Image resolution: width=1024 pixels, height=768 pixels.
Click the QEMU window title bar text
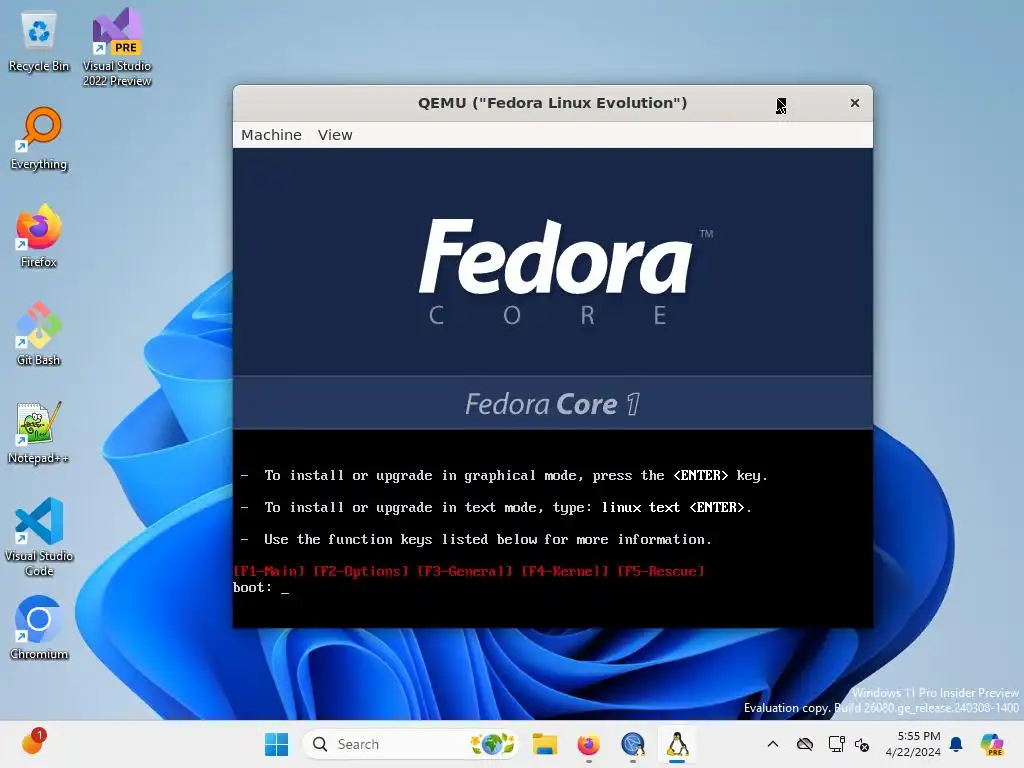[x=552, y=103]
